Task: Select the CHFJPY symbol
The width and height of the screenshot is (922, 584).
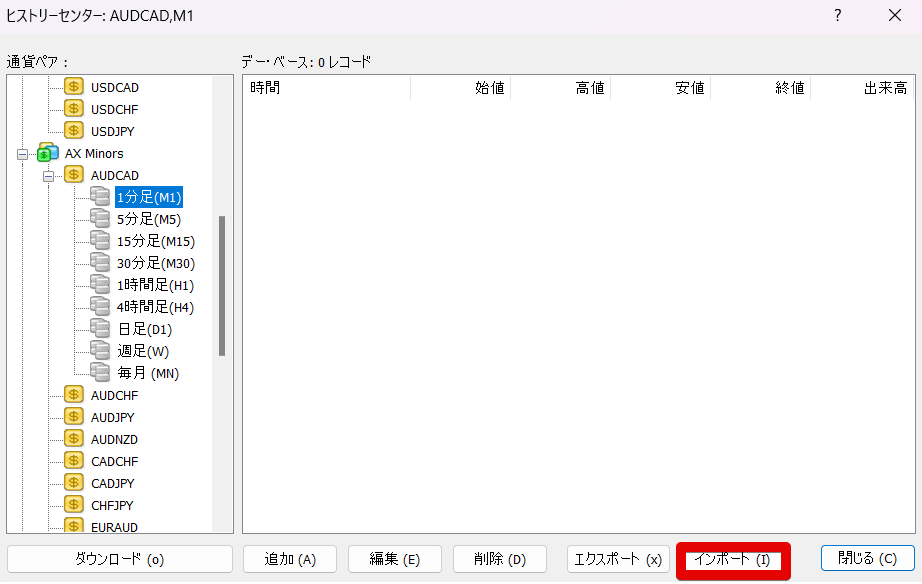Action: pos(112,505)
